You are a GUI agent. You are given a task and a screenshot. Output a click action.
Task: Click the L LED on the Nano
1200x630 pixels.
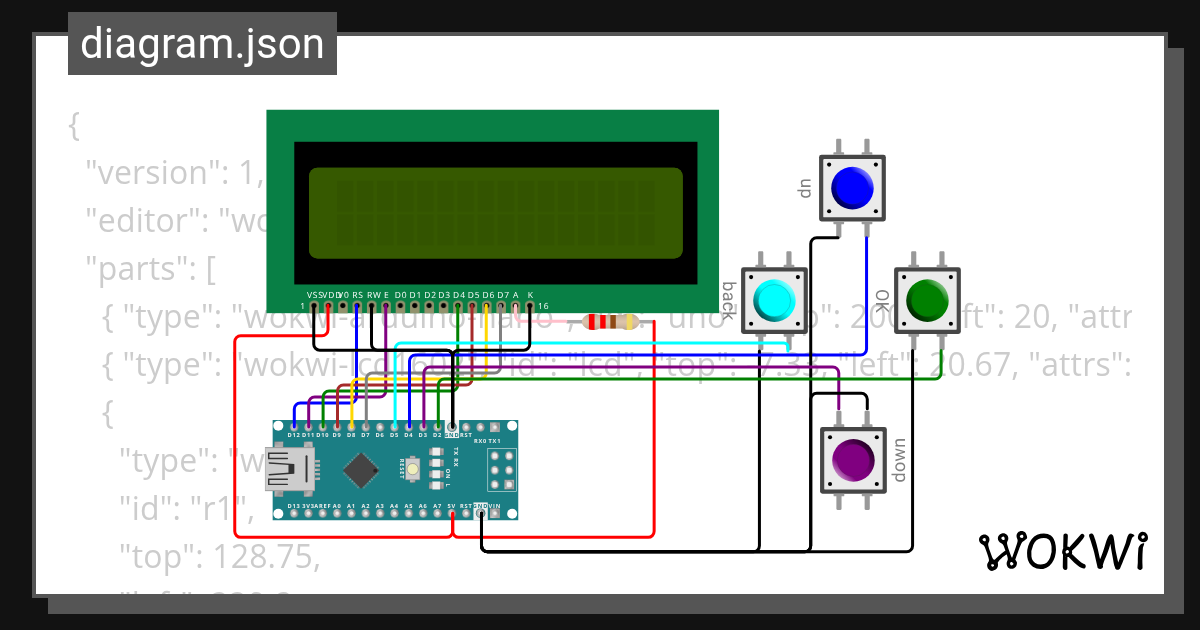(436, 485)
